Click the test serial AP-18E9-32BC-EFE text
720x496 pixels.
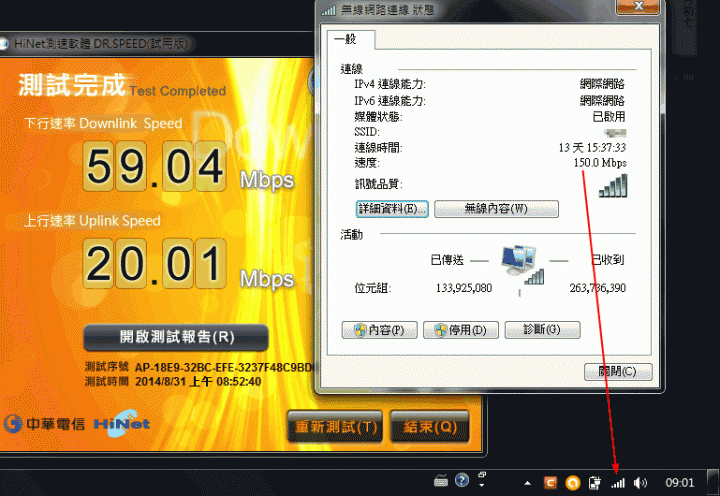[x=225, y=368]
